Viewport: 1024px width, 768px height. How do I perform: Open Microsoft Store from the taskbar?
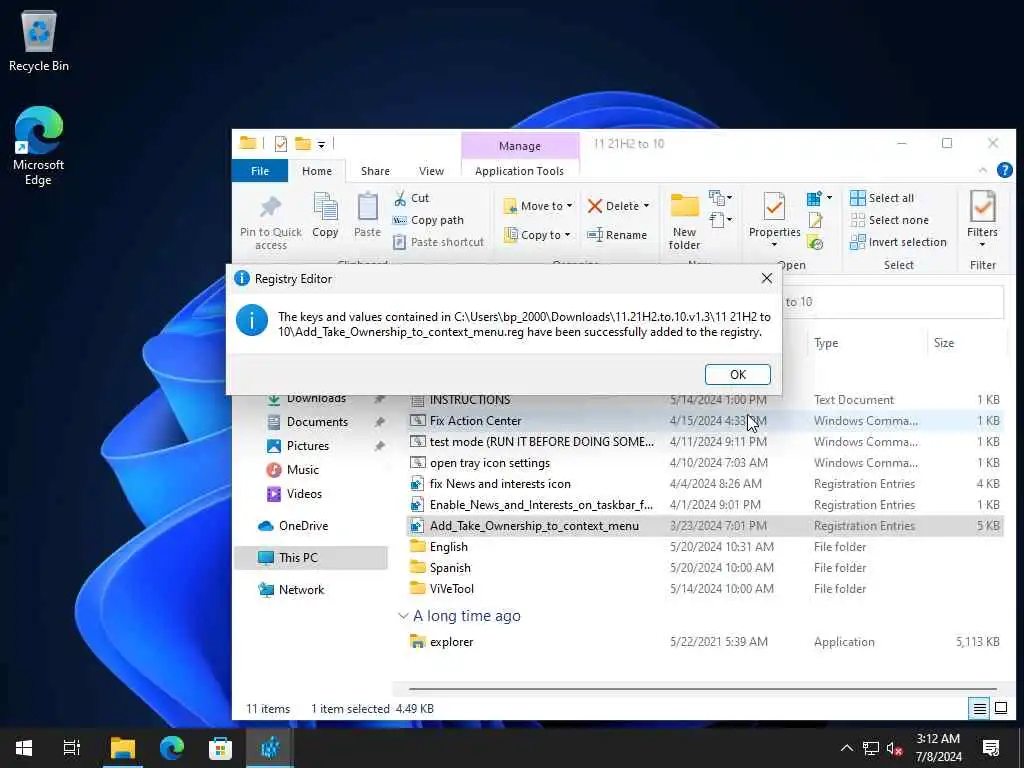click(221, 748)
